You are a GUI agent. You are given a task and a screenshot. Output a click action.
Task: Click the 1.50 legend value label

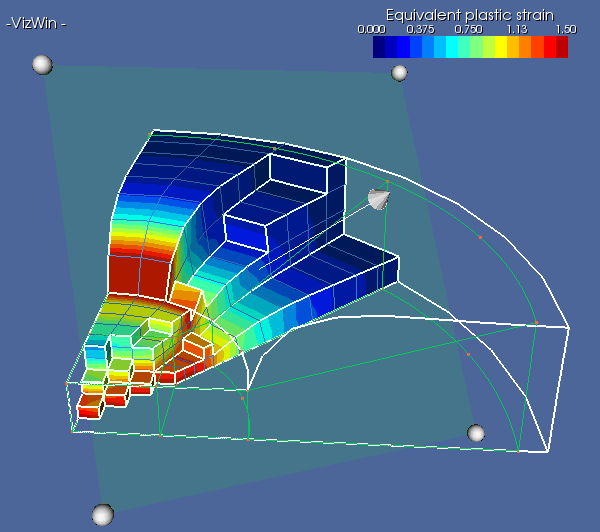(x=566, y=29)
